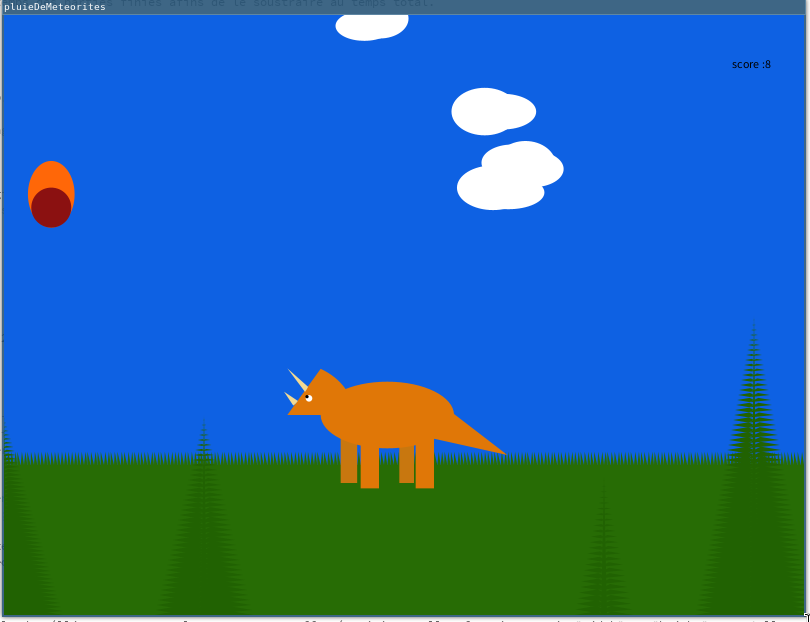Click the triceratops's white eye
The height and width of the screenshot is (622, 810).
click(x=308, y=398)
